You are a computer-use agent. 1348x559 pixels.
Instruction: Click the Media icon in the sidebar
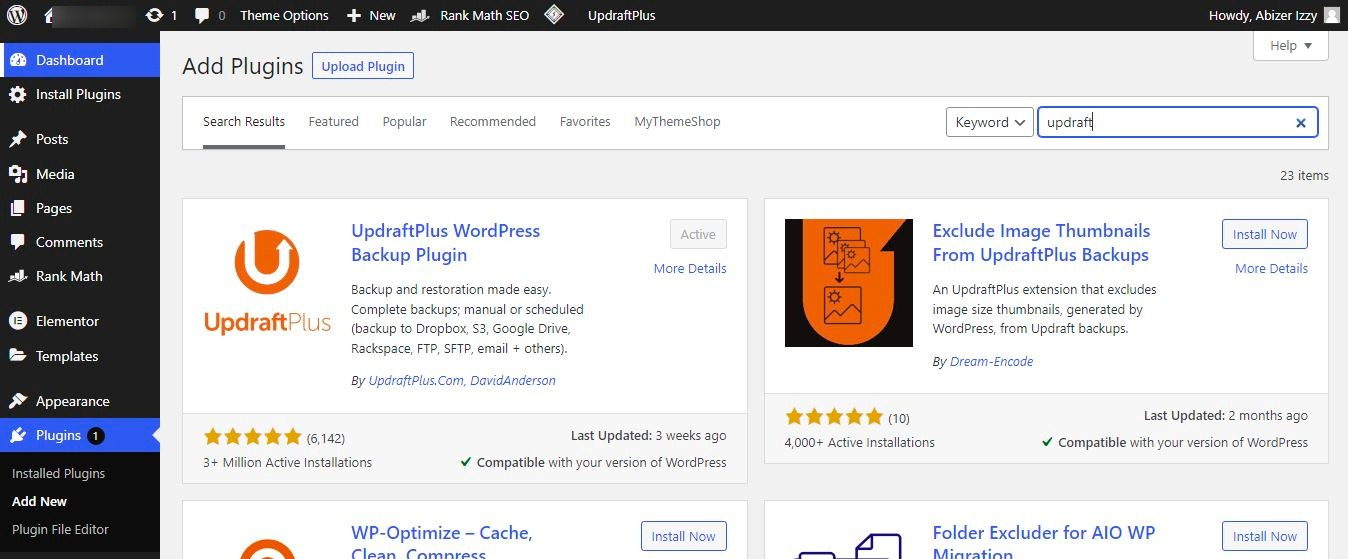tap(18, 174)
